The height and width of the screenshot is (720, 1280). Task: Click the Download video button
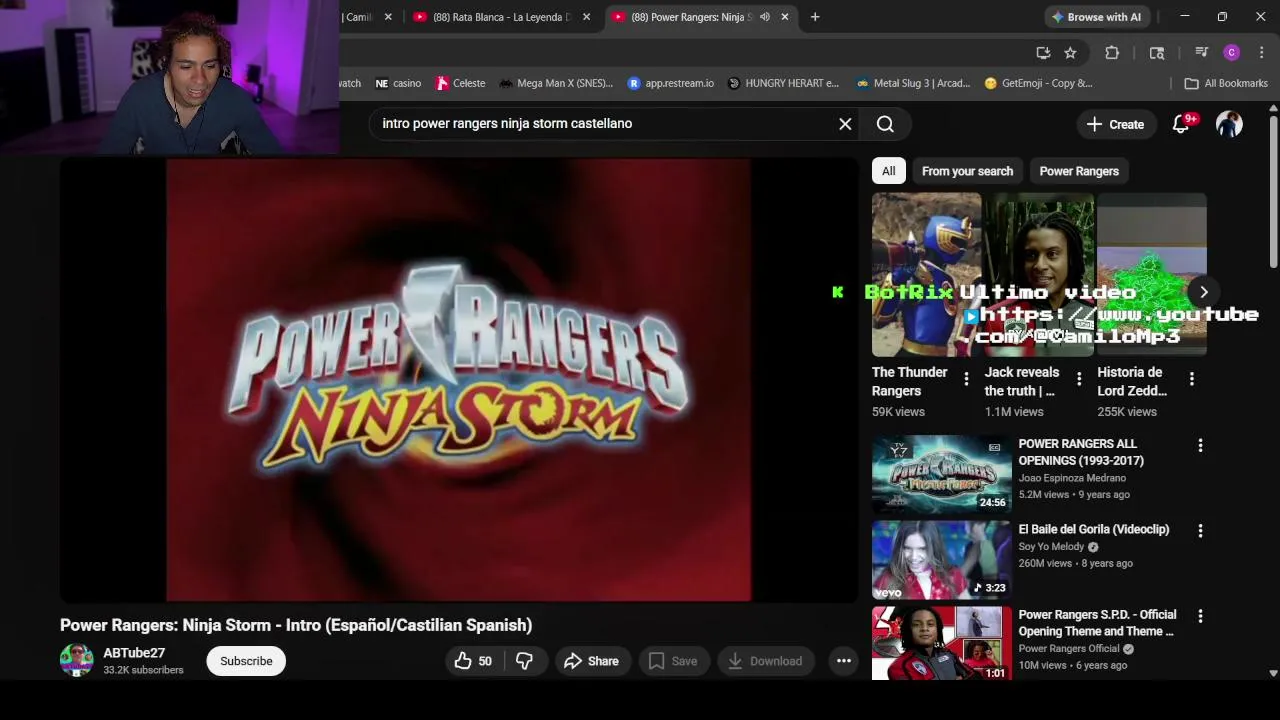click(x=765, y=661)
